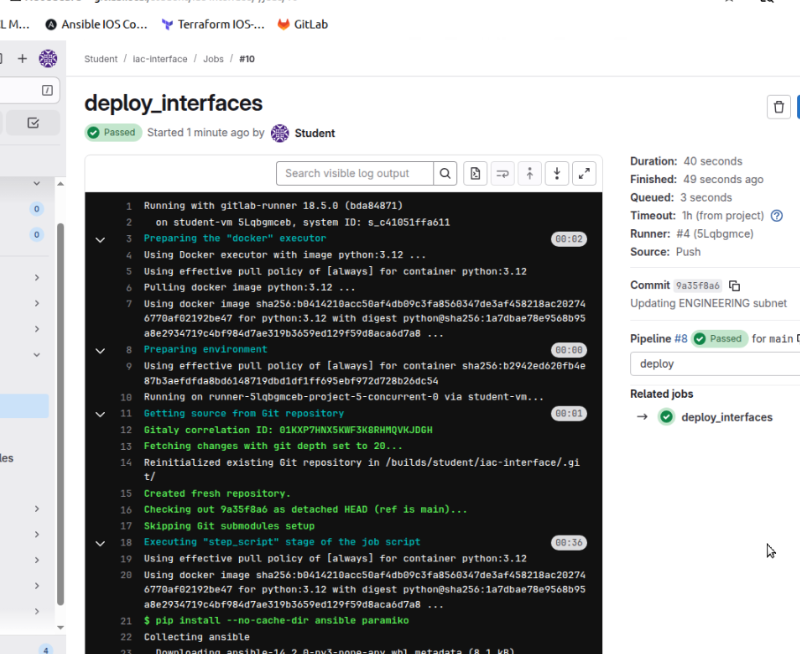Open commit 9a35f8a6 link

pos(697,286)
